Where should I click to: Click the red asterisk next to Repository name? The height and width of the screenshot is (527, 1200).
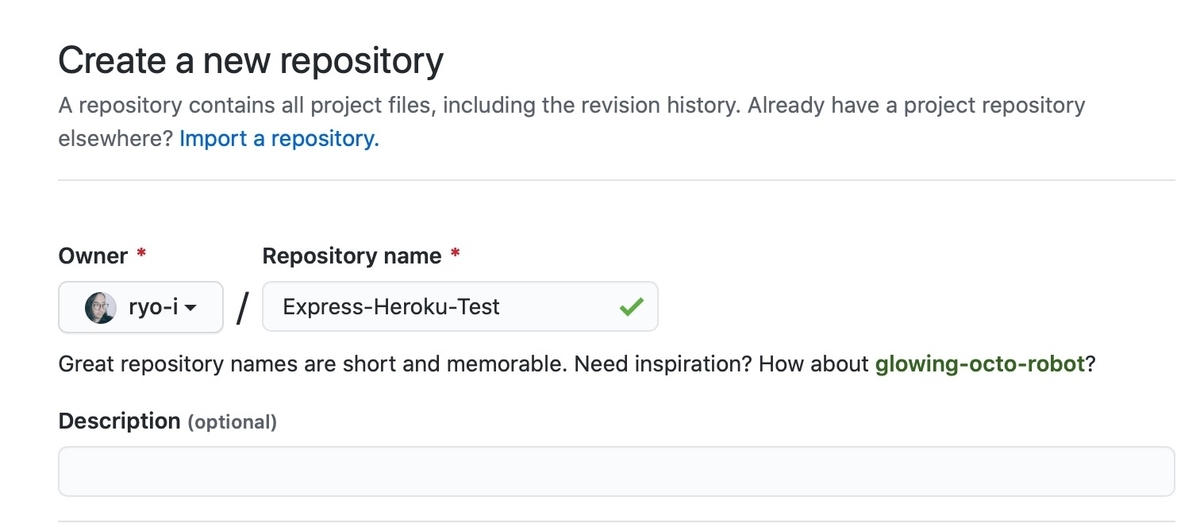[x=455, y=254]
